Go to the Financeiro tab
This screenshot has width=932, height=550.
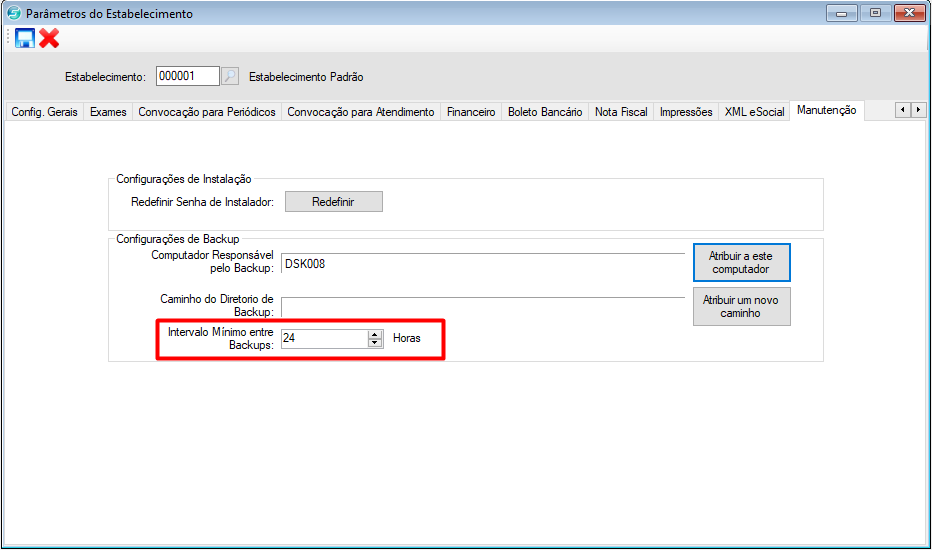(471, 112)
